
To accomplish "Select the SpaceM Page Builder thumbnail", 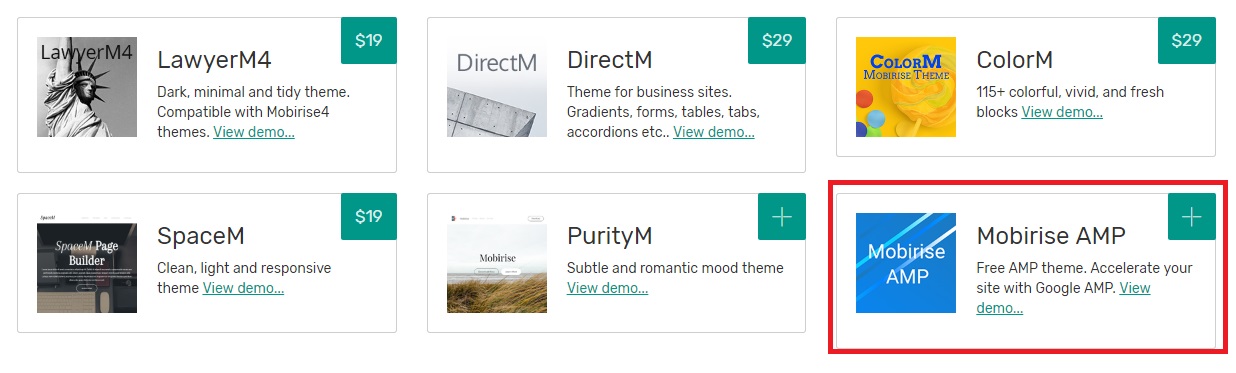I will [x=87, y=263].
